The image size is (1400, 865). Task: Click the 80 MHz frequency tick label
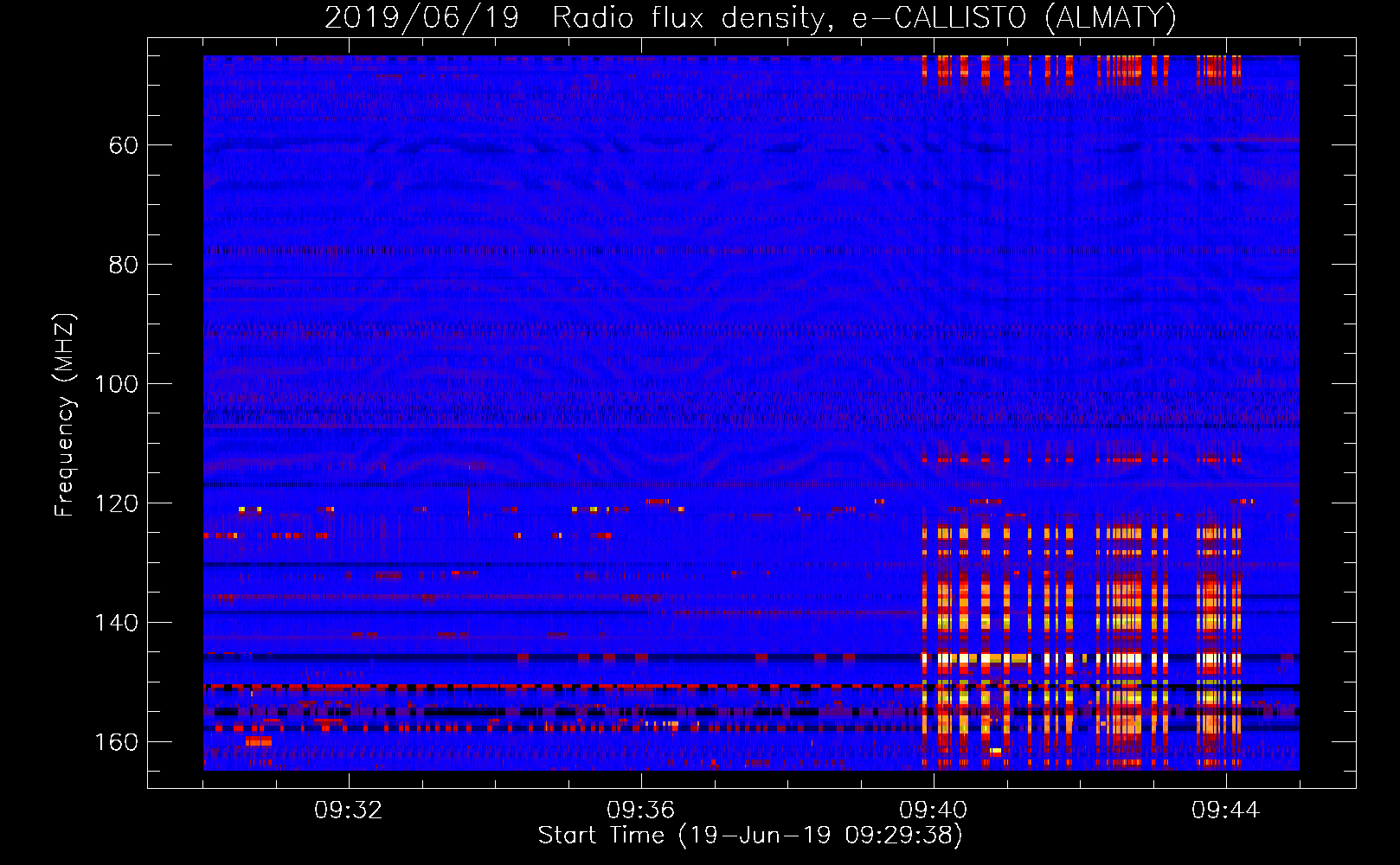pos(123,265)
